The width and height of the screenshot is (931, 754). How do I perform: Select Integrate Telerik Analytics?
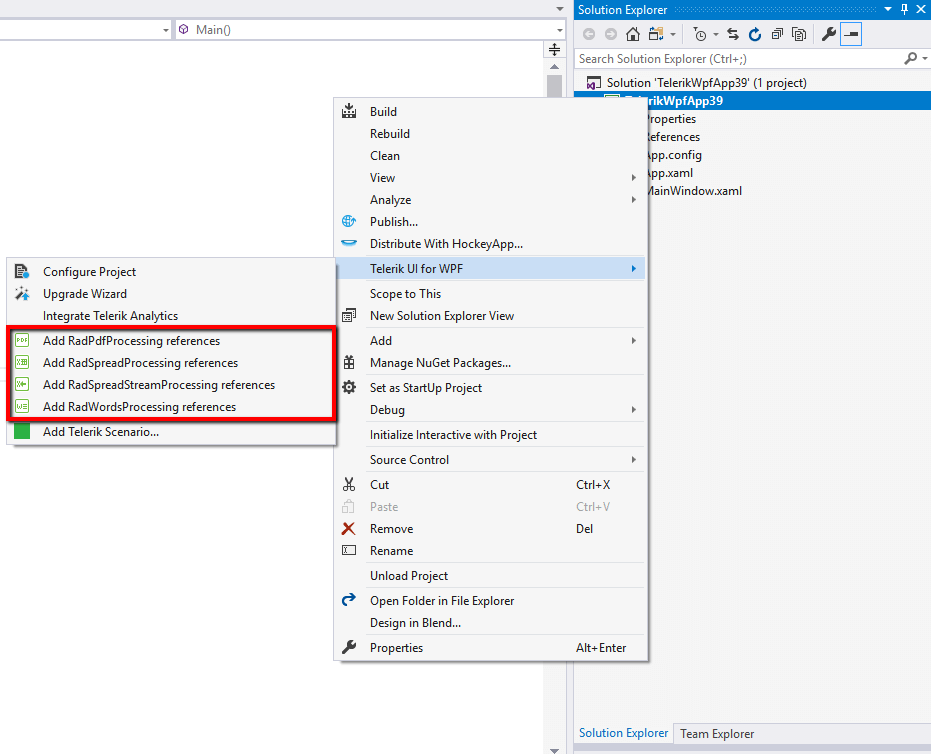pyautogui.click(x=172, y=316)
